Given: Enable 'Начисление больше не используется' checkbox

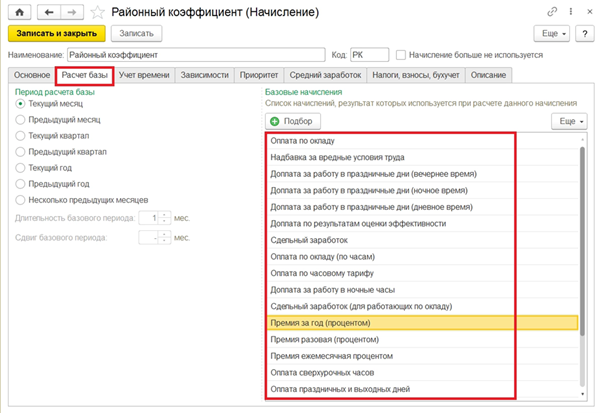Looking at the screenshot, I should (x=401, y=54).
